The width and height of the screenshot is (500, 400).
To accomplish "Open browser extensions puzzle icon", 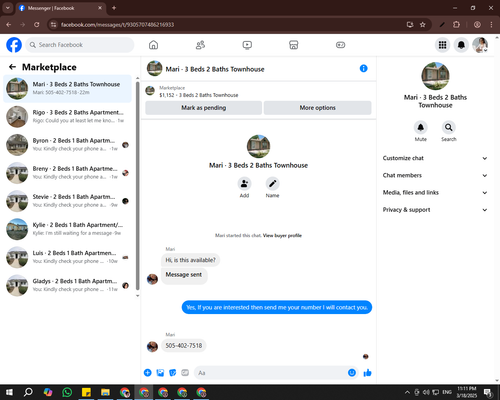I will tap(456, 25).
